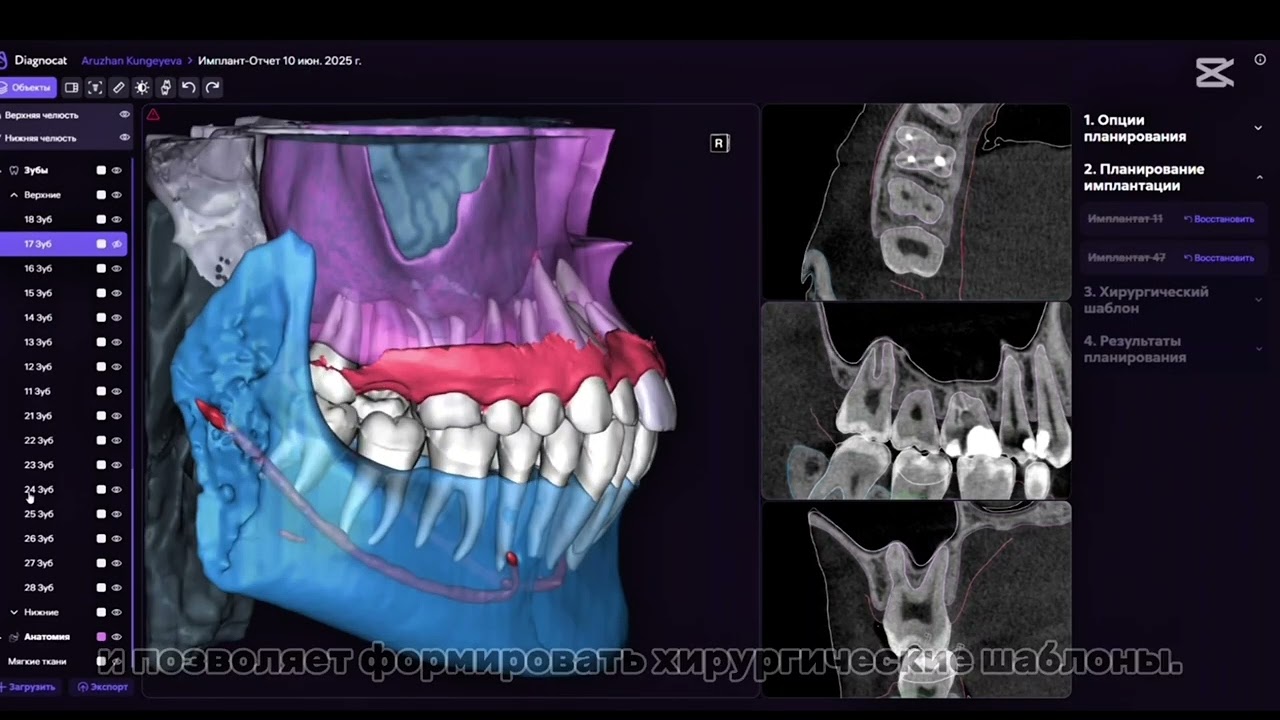Click the panoramic CT slice view
This screenshot has height=720, width=1280.
(x=916, y=401)
